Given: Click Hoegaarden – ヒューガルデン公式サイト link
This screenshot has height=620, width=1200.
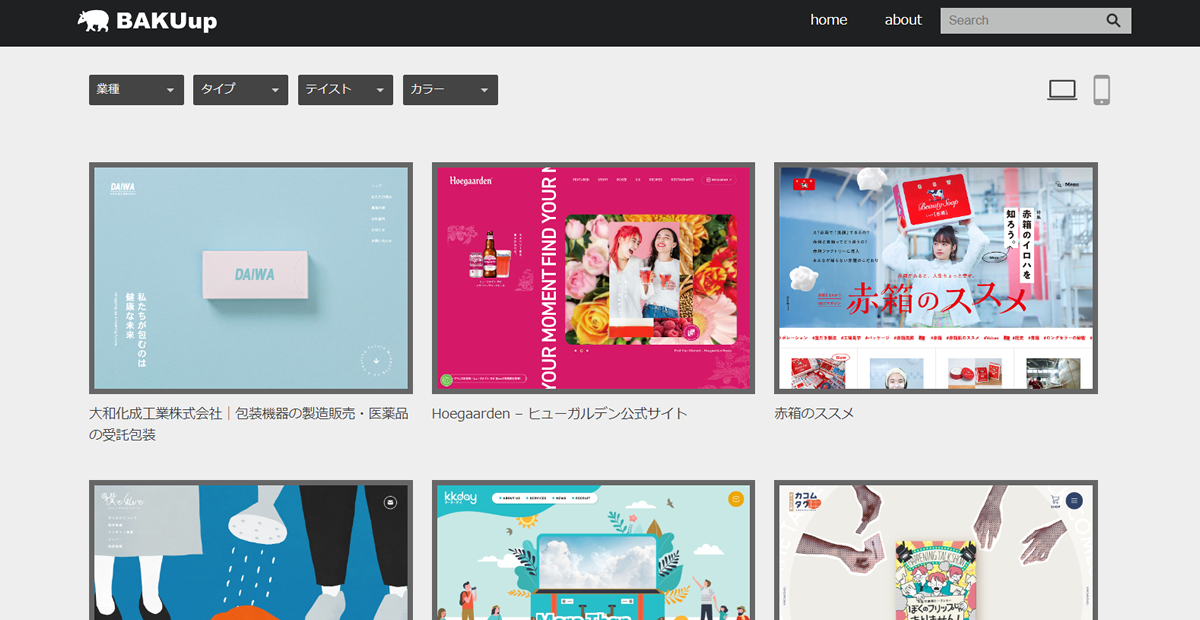Looking at the screenshot, I should [560, 413].
